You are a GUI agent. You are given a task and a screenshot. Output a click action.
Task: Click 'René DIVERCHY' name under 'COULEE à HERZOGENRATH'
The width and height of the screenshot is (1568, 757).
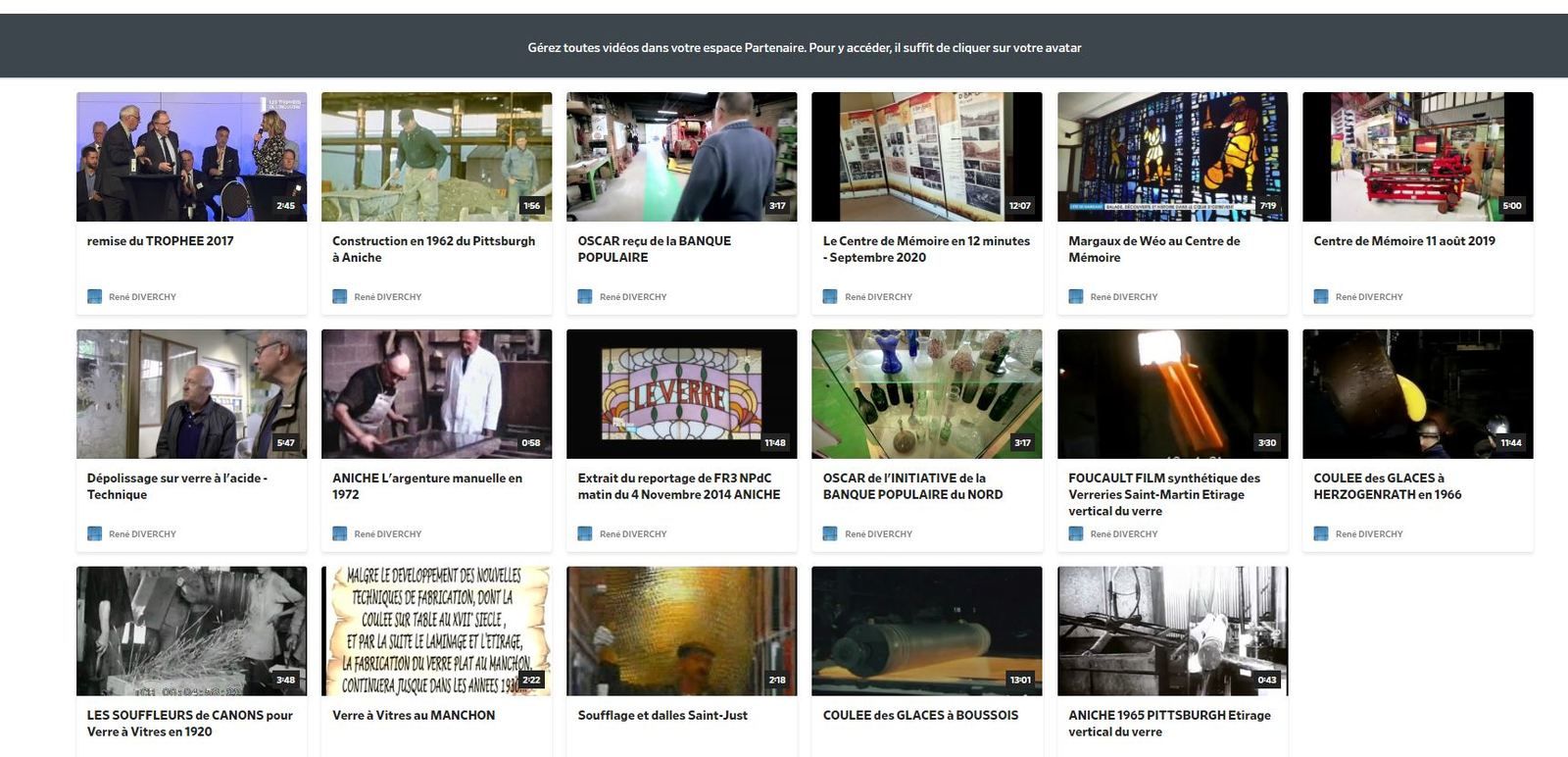click(x=1368, y=534)
